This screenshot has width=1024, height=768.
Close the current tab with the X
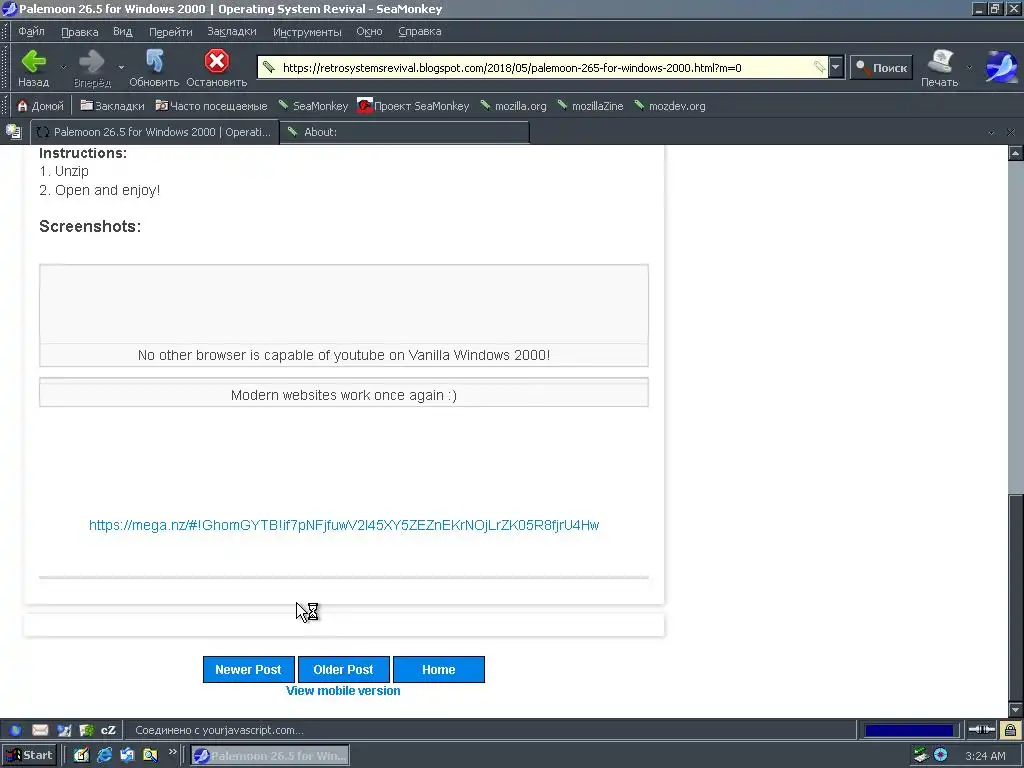pos(1010,132)
